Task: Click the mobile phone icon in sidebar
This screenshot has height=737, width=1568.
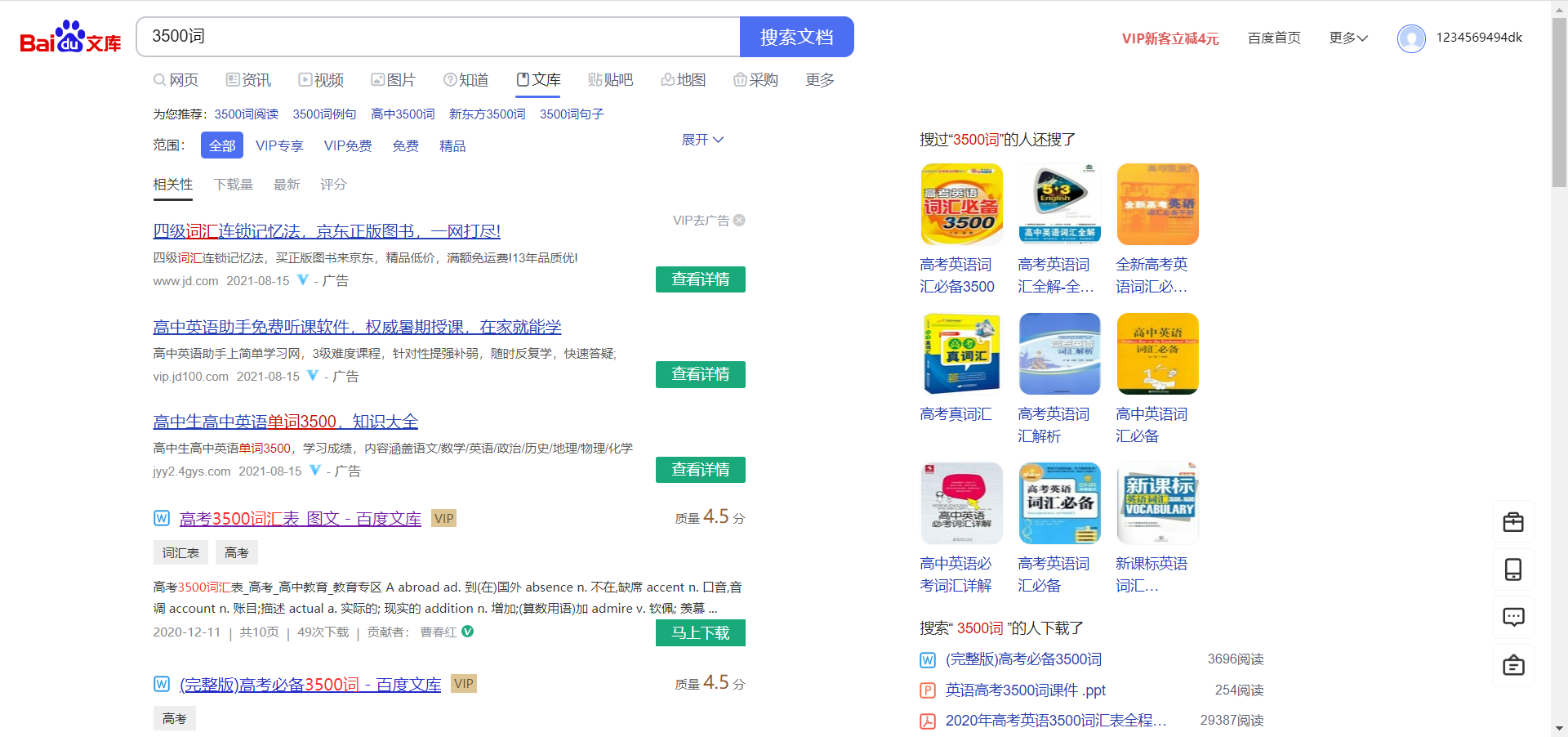Action: click(x=1513, y=569)
